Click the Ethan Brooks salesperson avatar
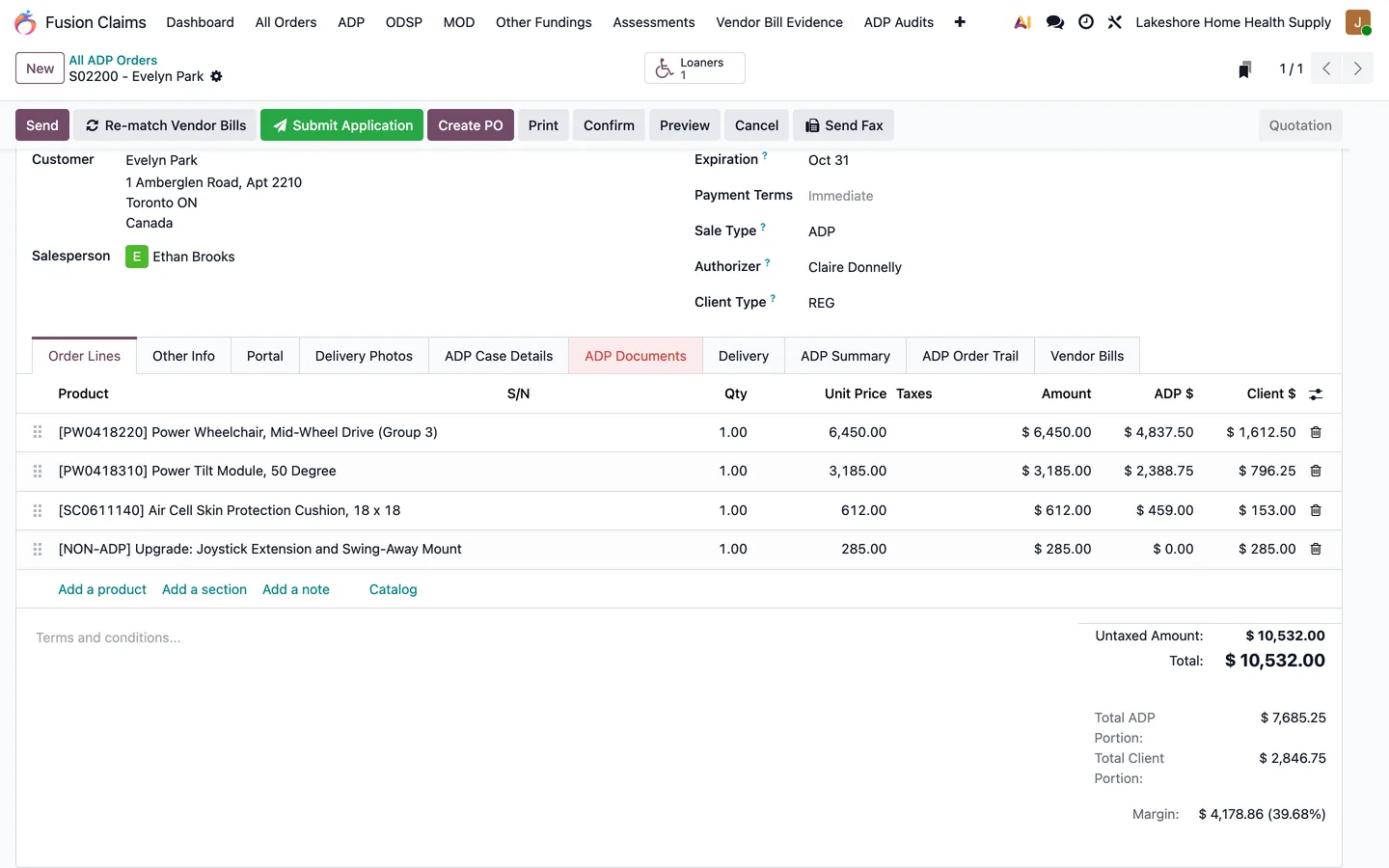This screenshot has height=868, width=1389. (137, 257)
